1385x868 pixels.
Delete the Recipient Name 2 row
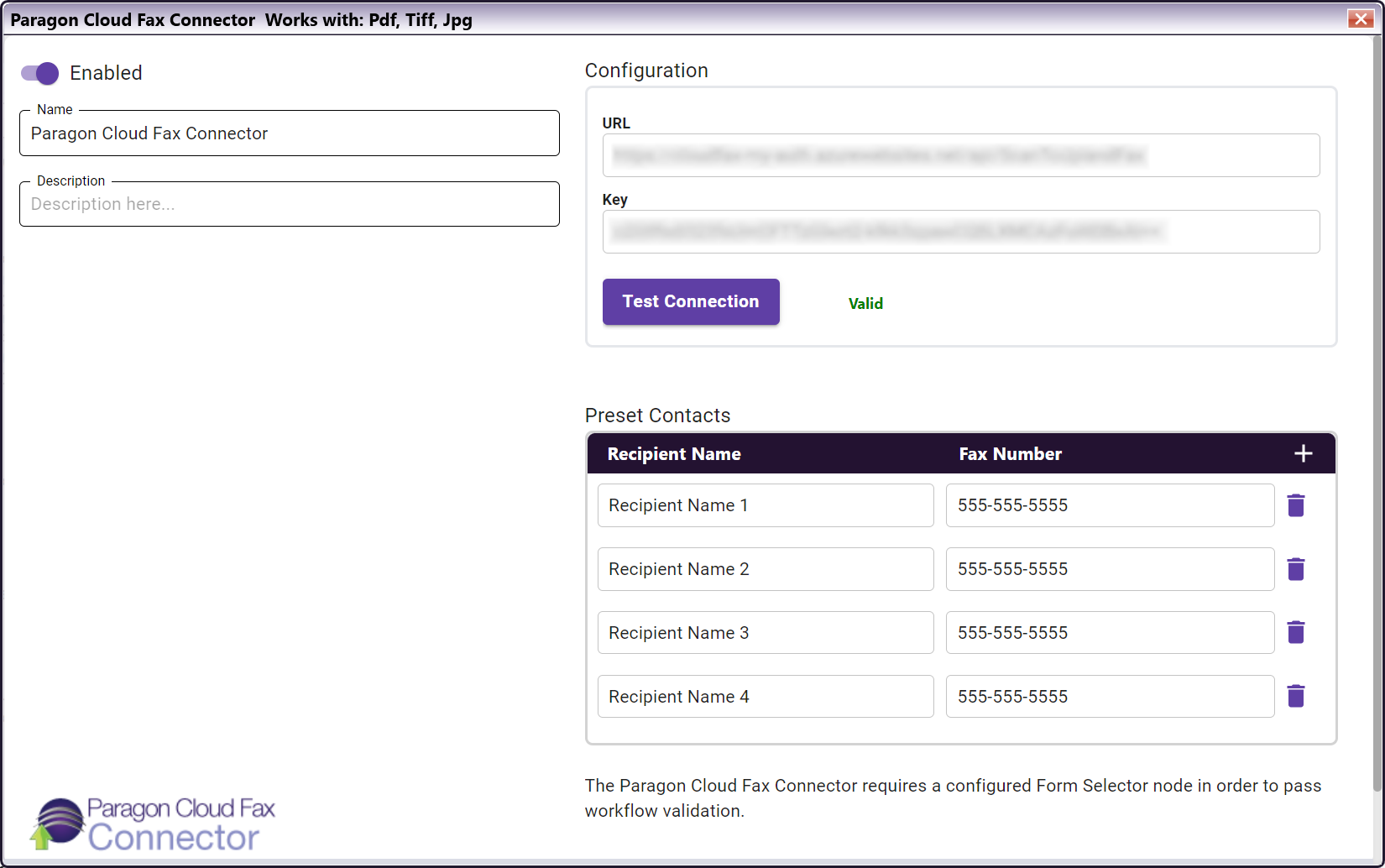[x=1296, y=569]
